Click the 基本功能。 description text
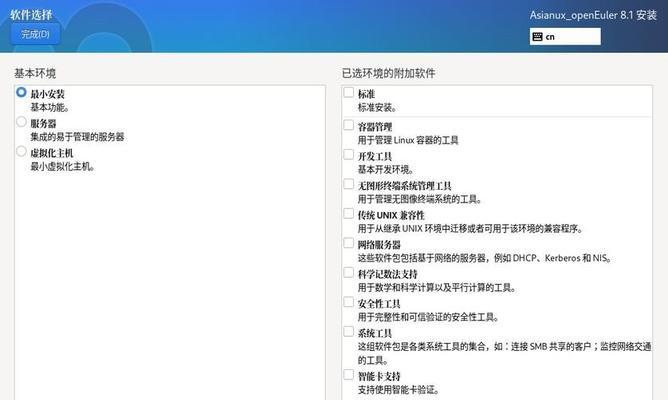The height and width of the screenshot is (400, 668). [49, 107]
